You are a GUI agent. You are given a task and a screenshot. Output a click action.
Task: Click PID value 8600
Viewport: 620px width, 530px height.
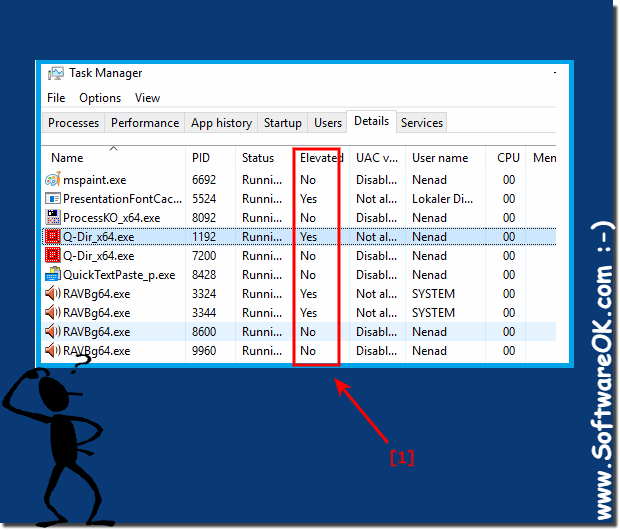tap(204, 332)
